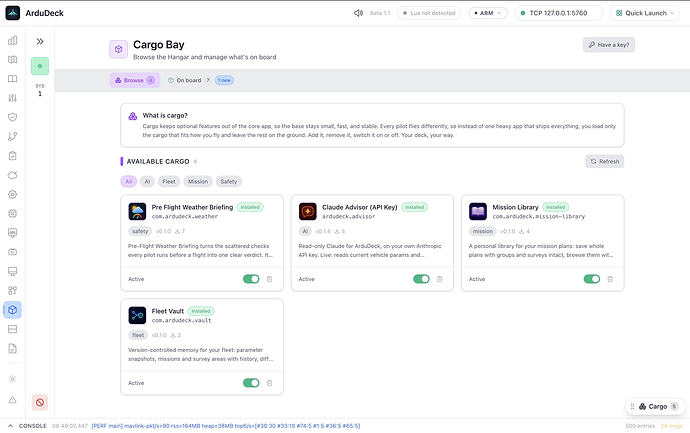Screen dimensions: 690x433
Task: Click the Have a key? button
Action: 609,45
